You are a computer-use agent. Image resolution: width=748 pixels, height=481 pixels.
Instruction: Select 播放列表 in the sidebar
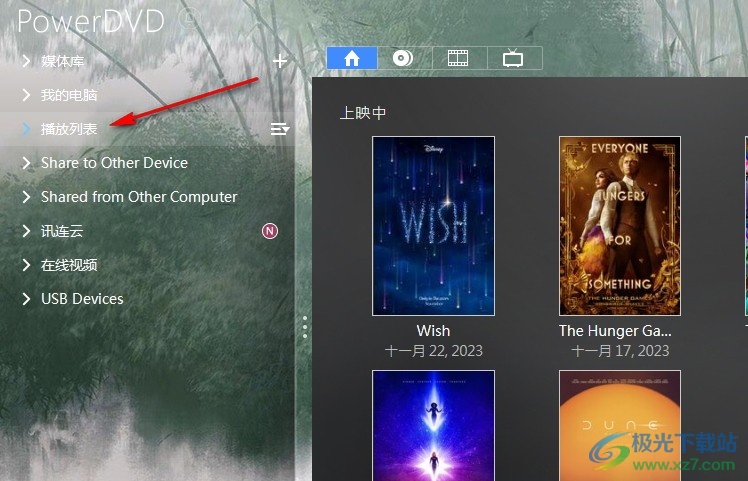click(69, 129)
